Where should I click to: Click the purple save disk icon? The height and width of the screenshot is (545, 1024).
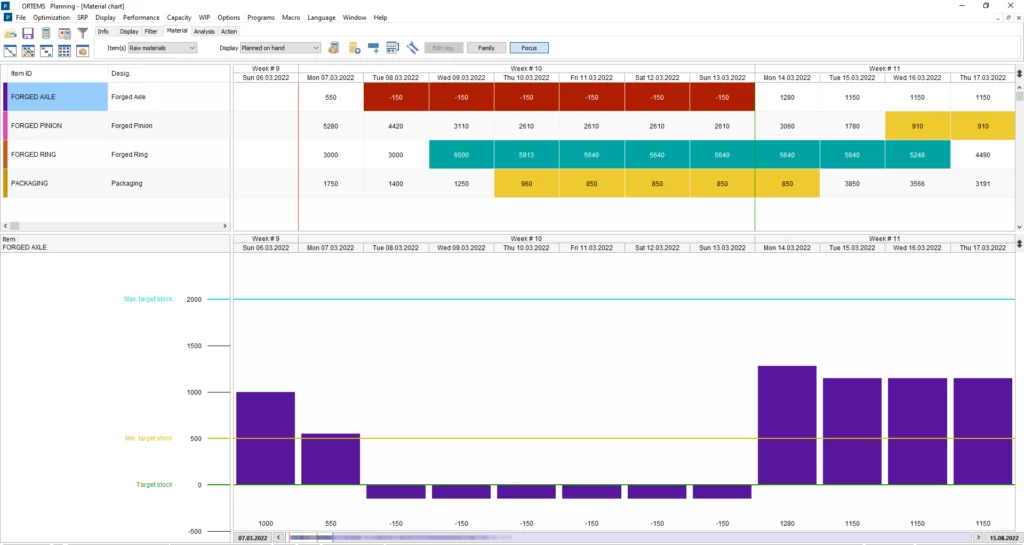28,33
